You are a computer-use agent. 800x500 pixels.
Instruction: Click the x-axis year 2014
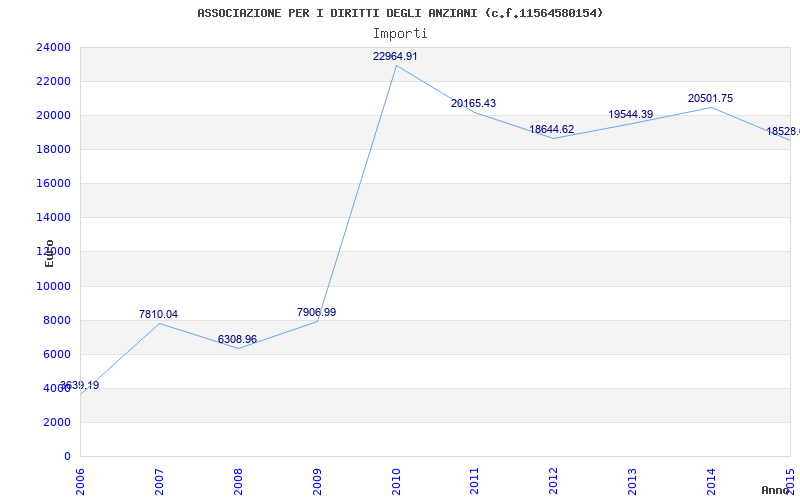(x=711, y=481)
